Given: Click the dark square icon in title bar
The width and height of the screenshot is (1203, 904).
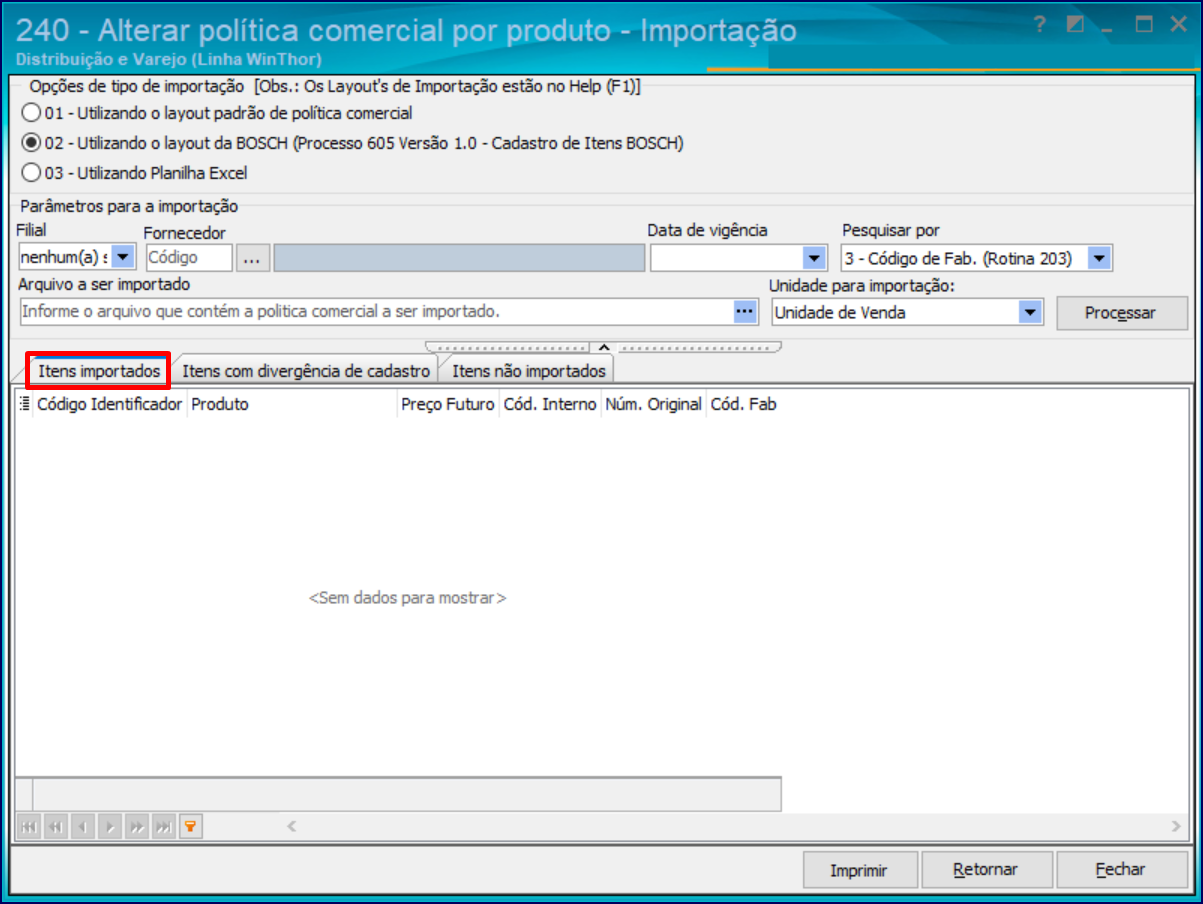Looking at the screenshot, I should coord(1076,26).
